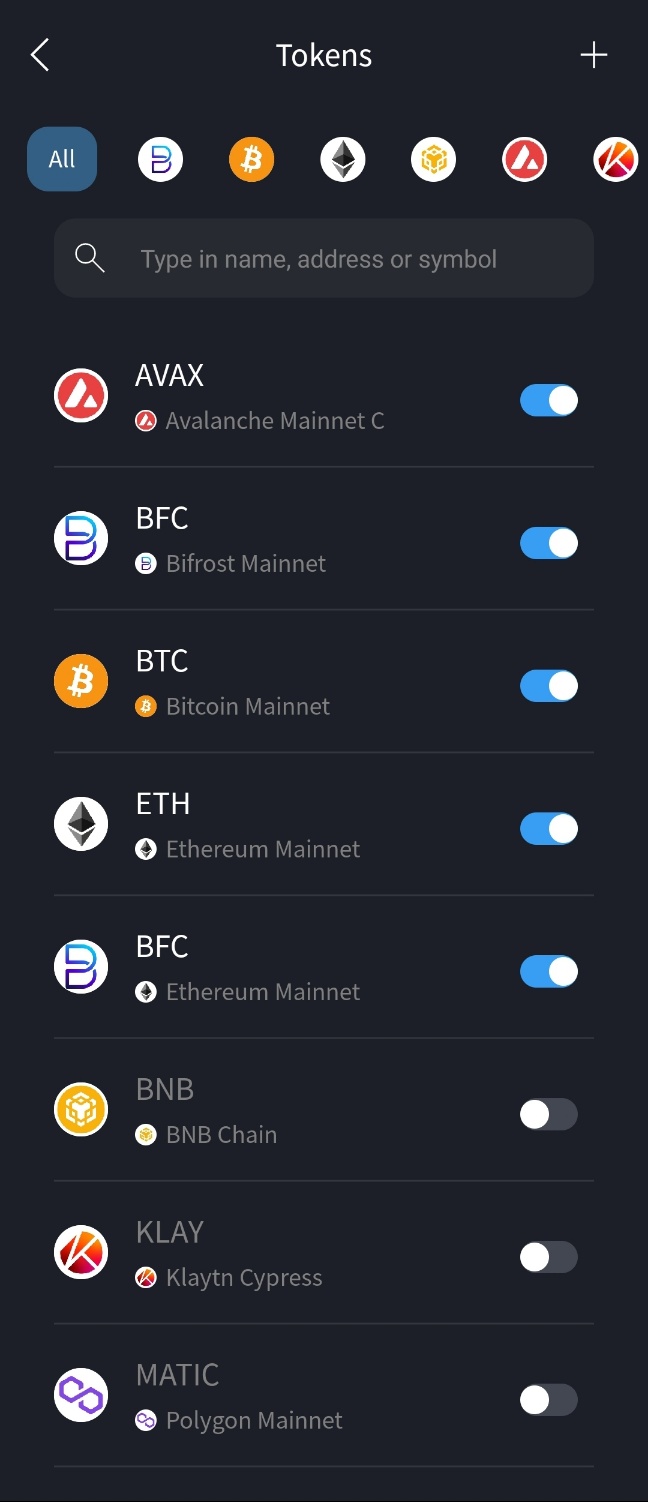This screenshot has height=1502, width=648.
Task: Tap the MATIC Polygon token logo
Action: point(81,1395)
